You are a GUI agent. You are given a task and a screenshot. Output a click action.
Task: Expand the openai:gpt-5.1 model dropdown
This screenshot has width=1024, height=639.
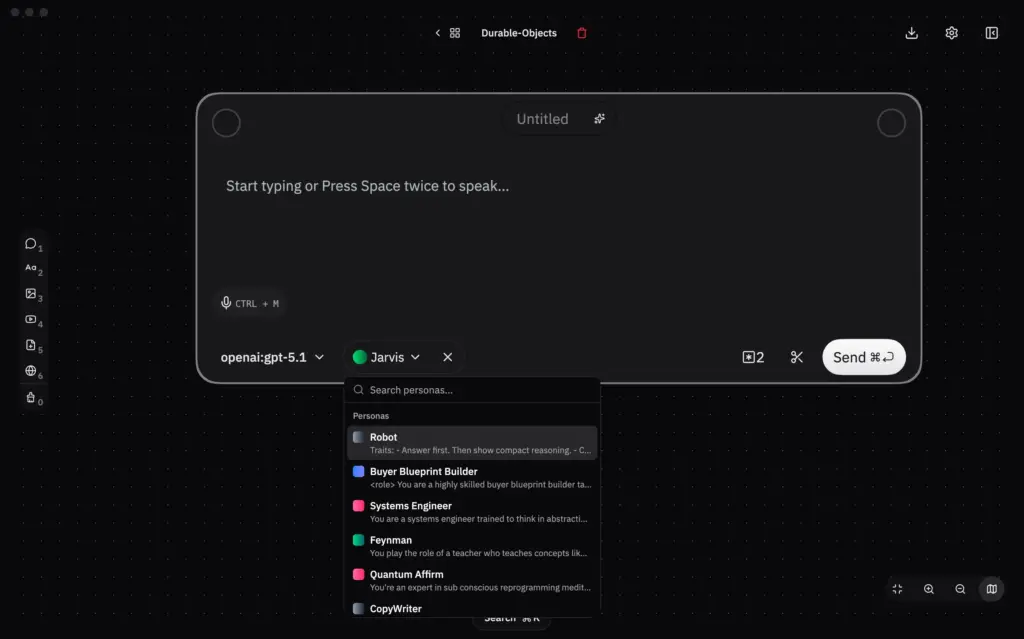[272, 357]
